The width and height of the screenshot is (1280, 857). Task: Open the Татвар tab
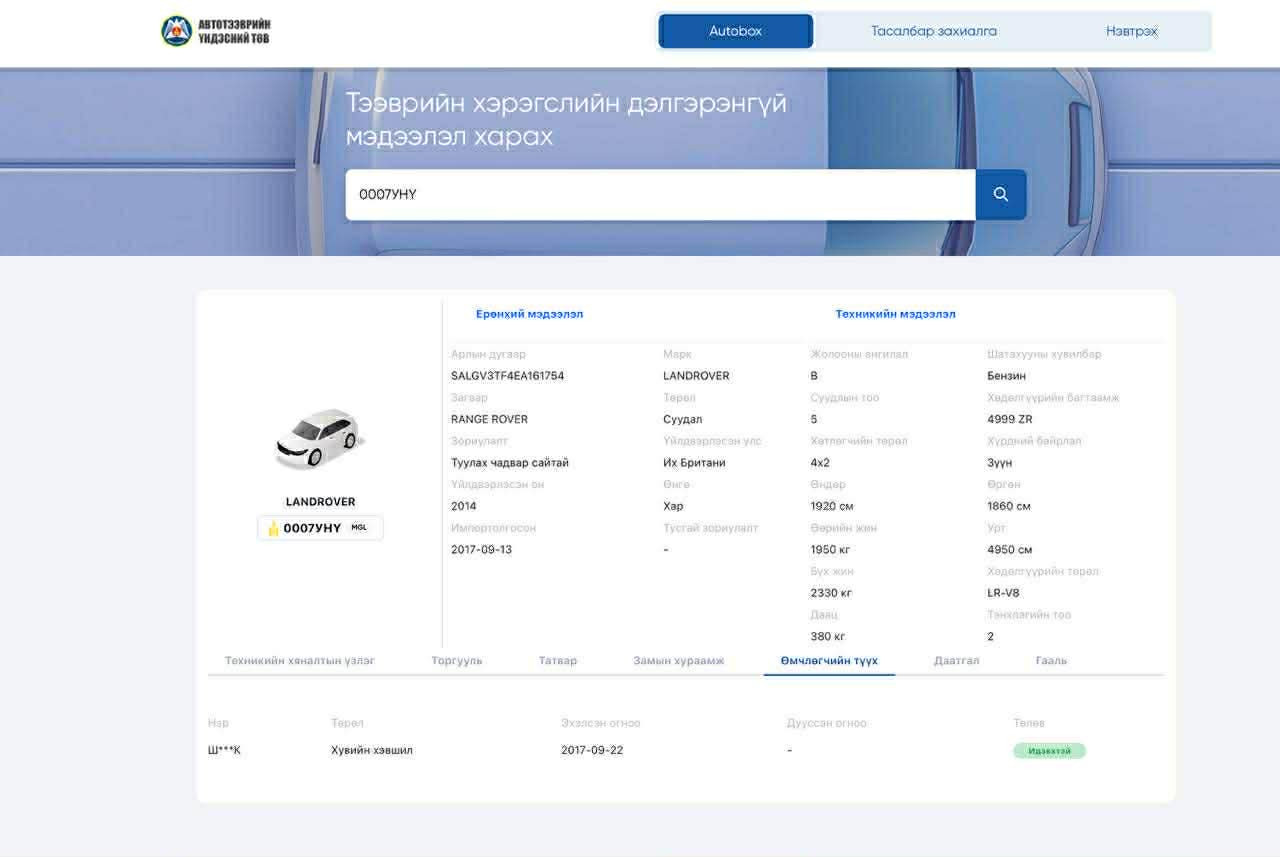coord(558,661)
